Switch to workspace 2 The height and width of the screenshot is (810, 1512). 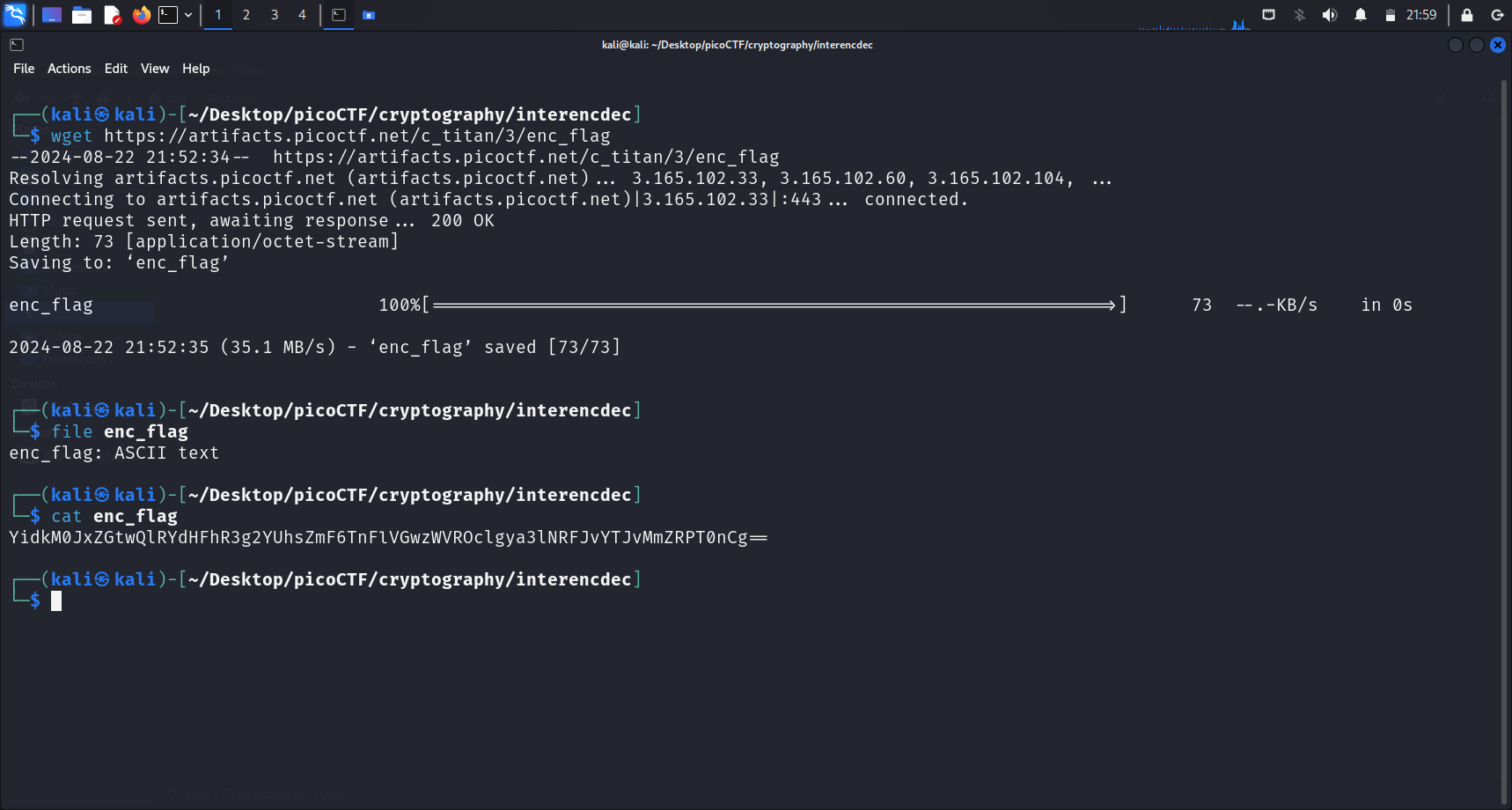coord(246,15)
